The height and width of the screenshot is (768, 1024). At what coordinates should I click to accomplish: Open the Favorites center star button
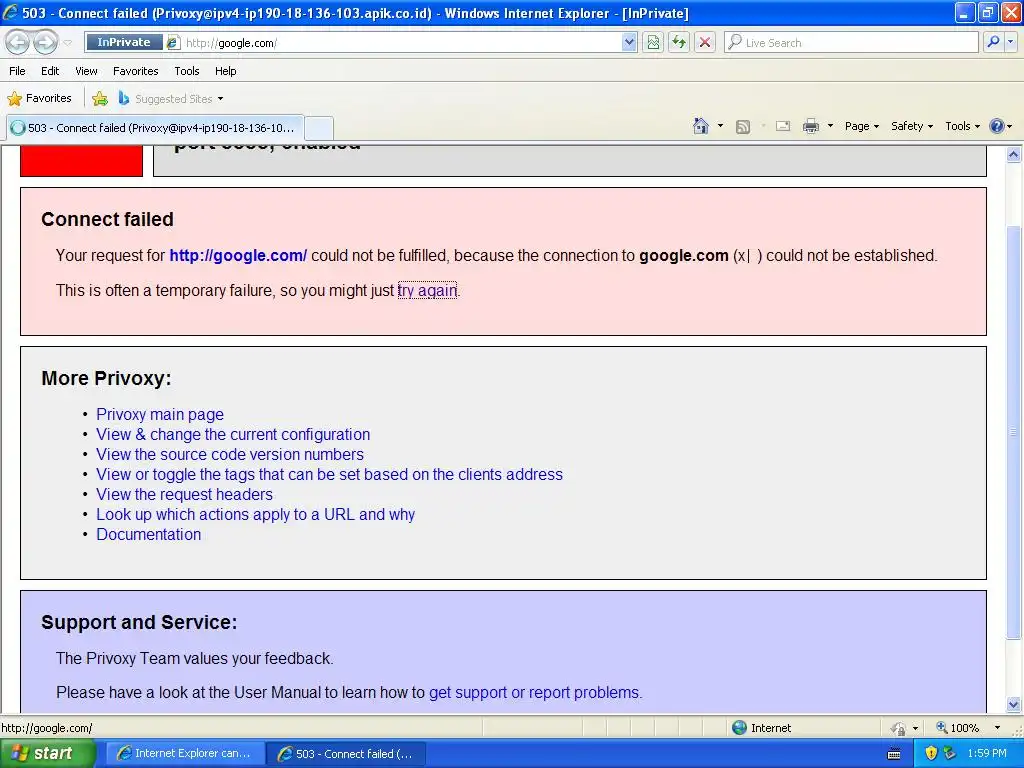point(39,99)
